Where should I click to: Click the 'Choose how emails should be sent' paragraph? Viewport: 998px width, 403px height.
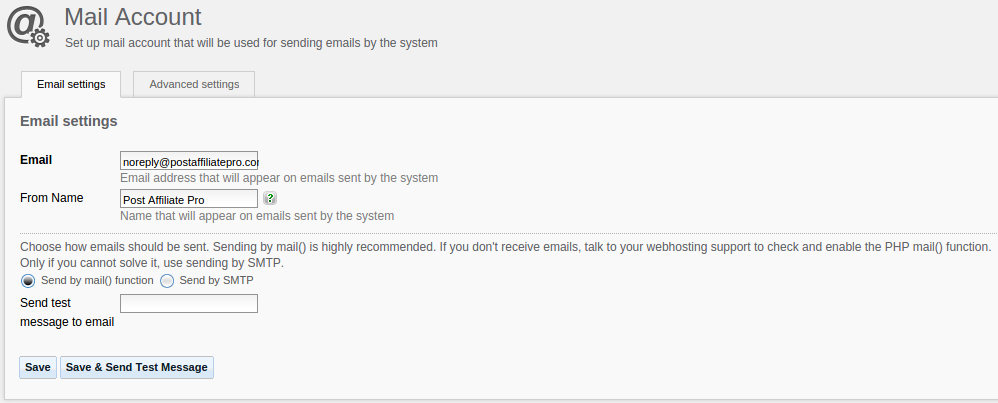506,255
